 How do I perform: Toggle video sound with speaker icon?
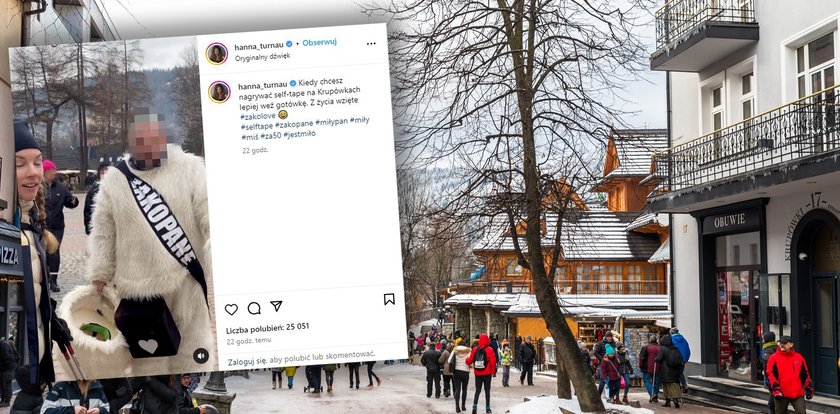pos(201,356)
